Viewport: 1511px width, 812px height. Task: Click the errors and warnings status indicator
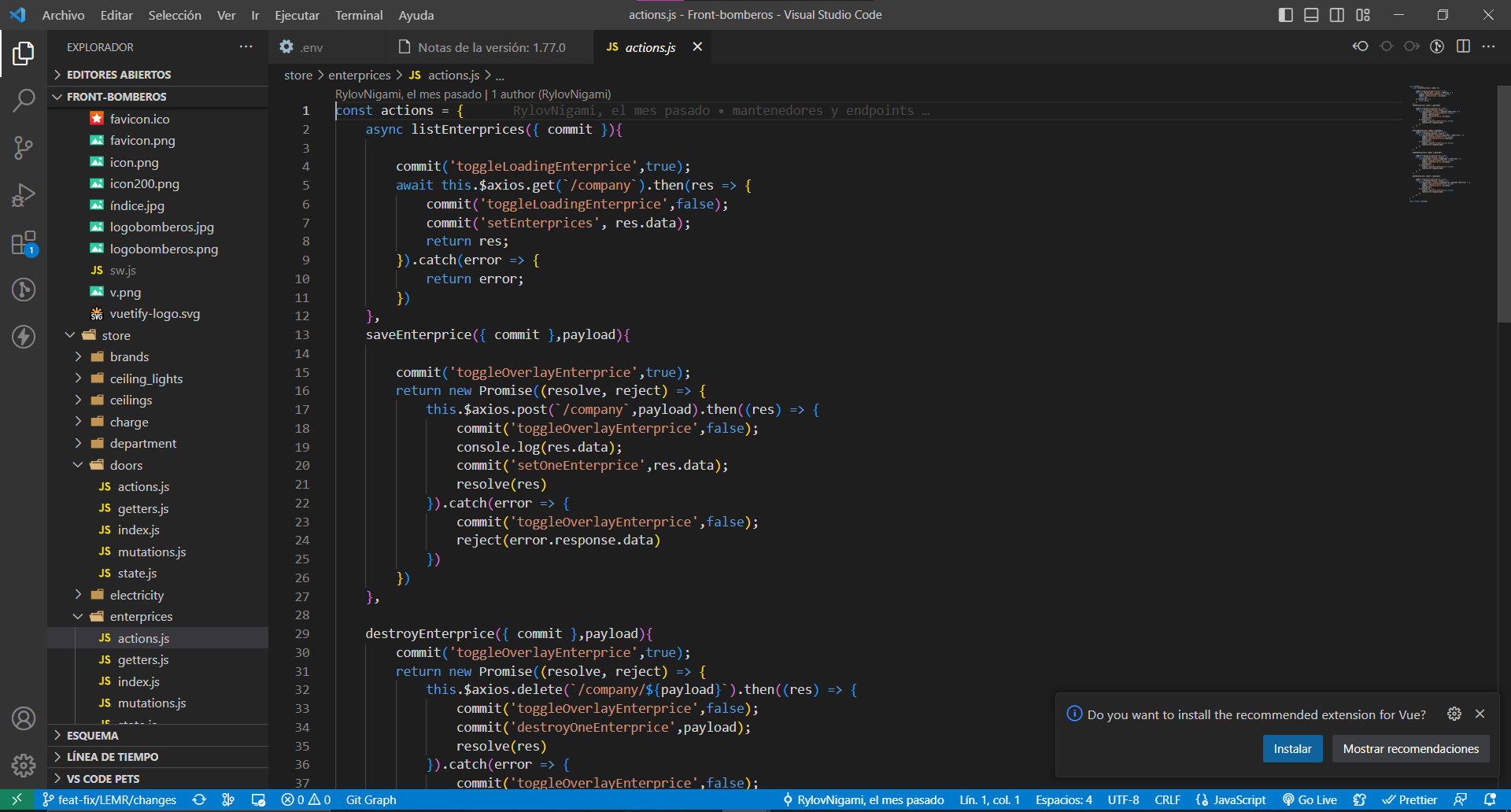pyautogui.click(x=306, y=799)
